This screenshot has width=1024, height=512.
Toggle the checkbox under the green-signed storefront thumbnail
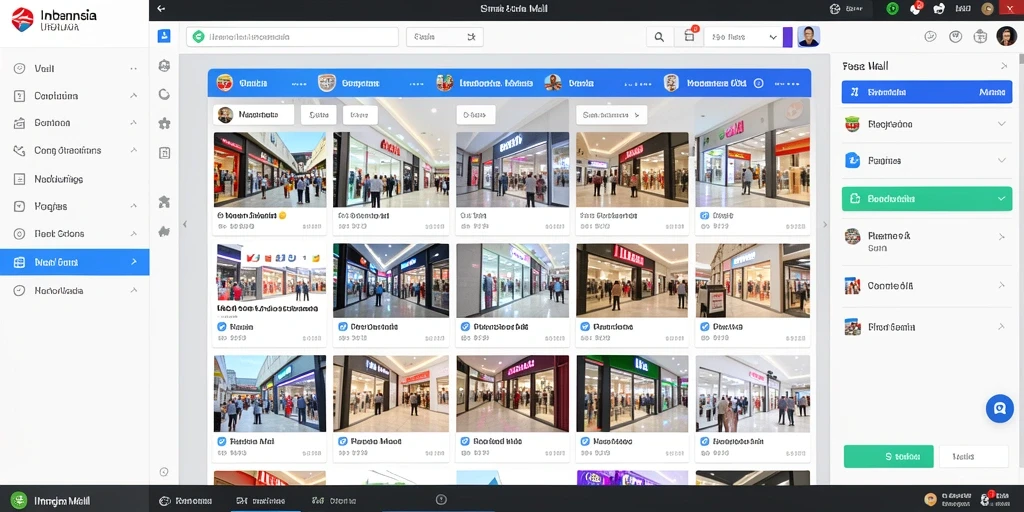point(583,441)
